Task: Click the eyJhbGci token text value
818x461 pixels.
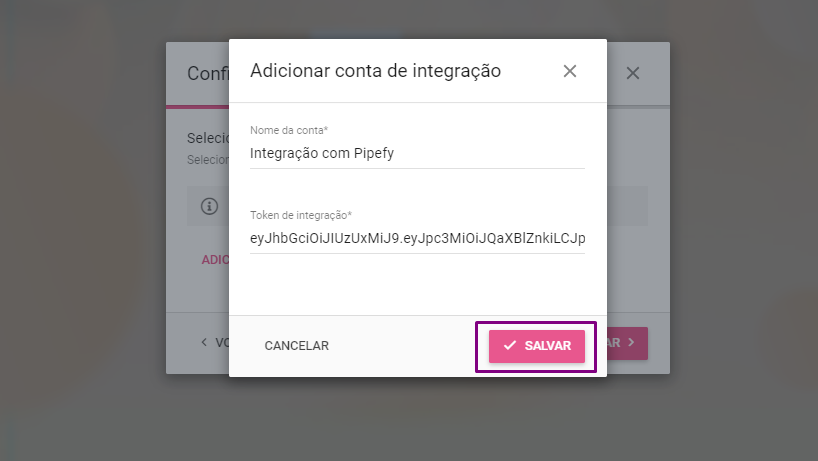Action: click(417, 238)
